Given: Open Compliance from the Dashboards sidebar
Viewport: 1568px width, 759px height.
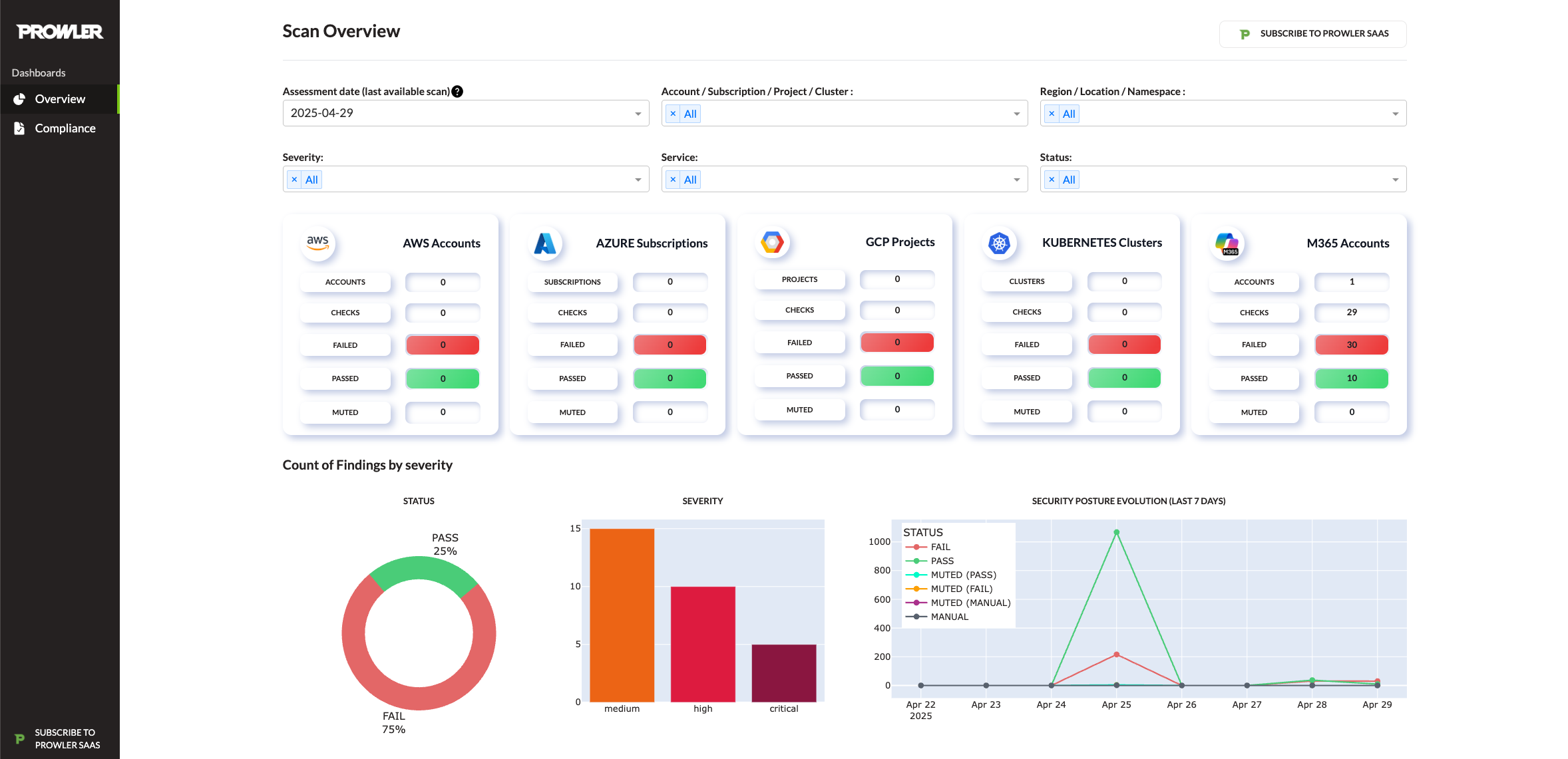Looking at the screenshot, I should (65, 128).
